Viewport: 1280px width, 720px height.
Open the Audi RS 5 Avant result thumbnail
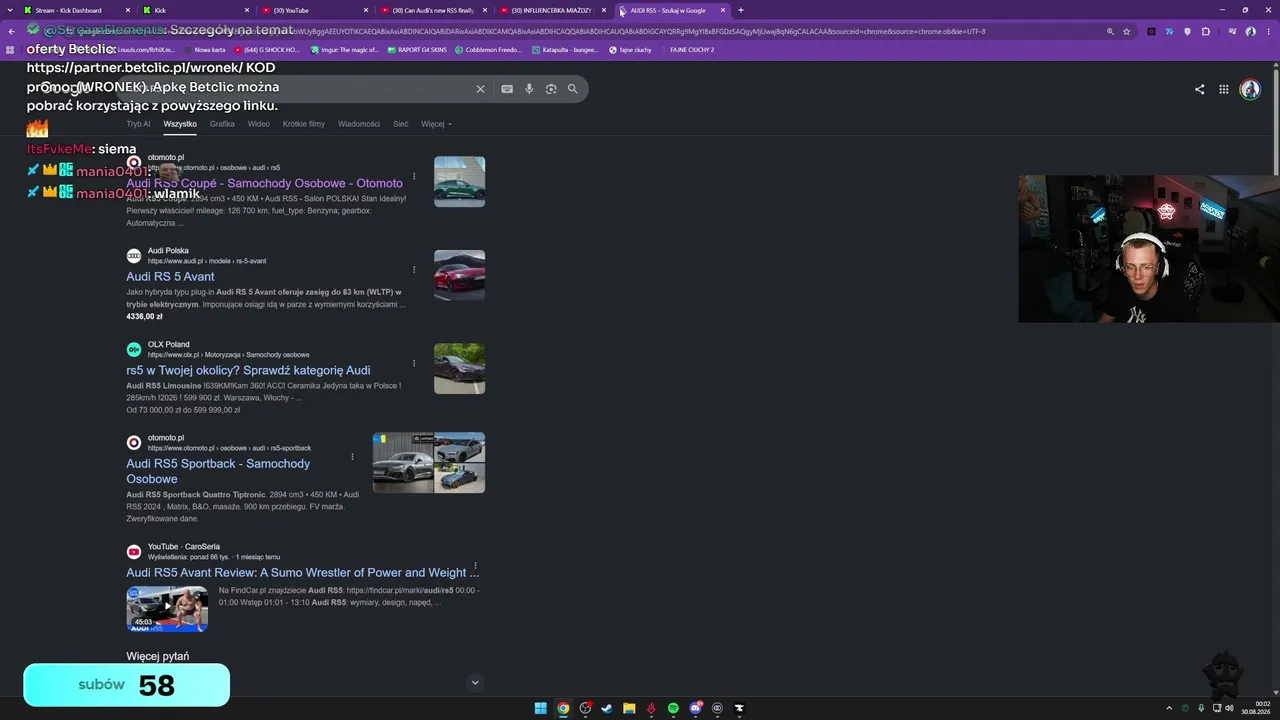459,275
